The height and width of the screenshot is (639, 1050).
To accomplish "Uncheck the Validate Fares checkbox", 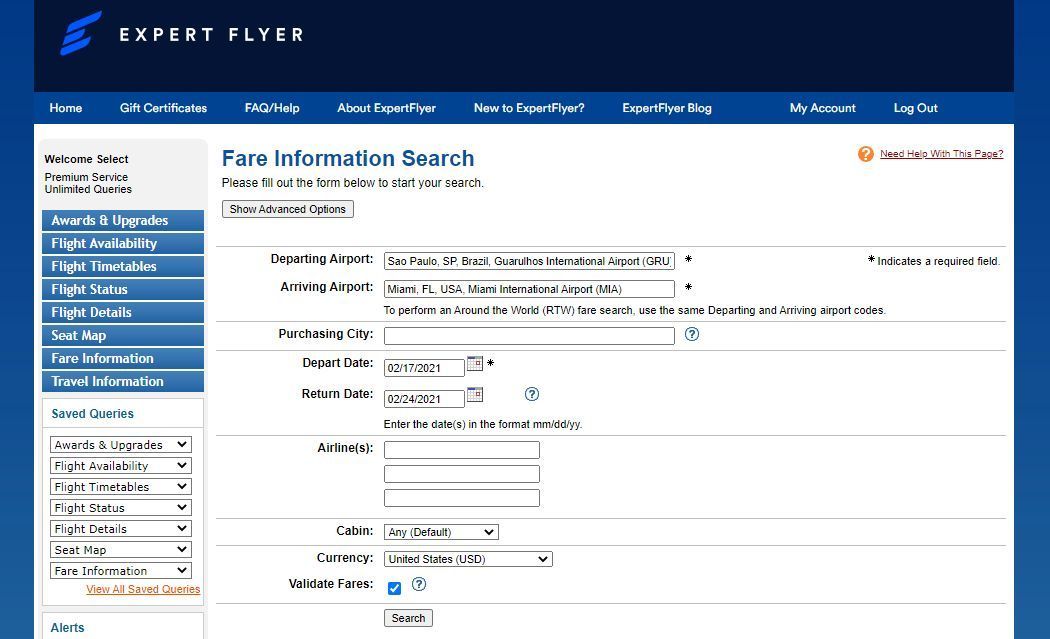I will click(x=394, y=588).
